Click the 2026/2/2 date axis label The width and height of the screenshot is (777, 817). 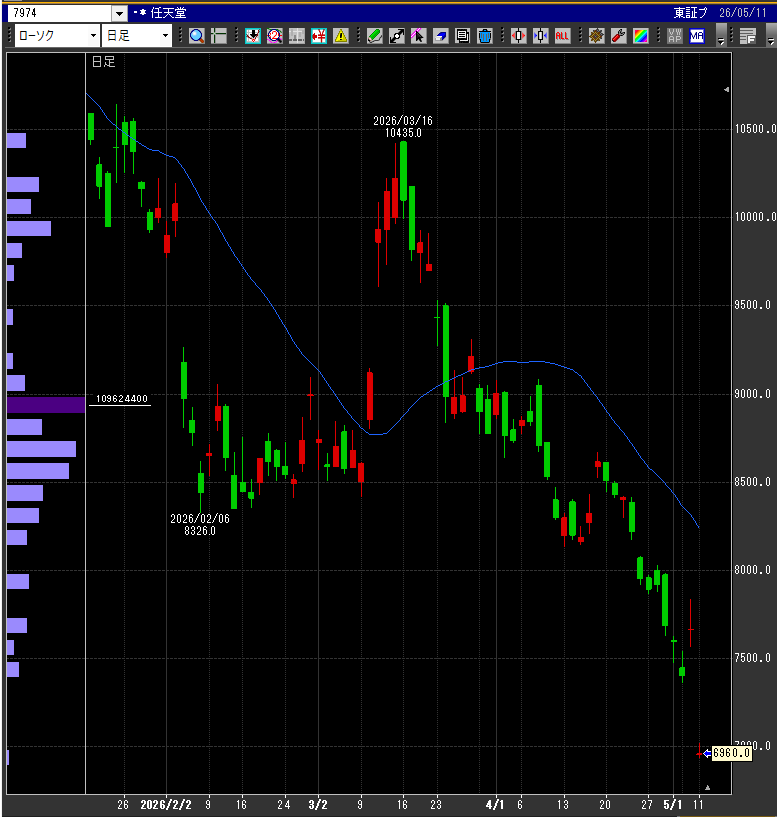pos(166,804)
